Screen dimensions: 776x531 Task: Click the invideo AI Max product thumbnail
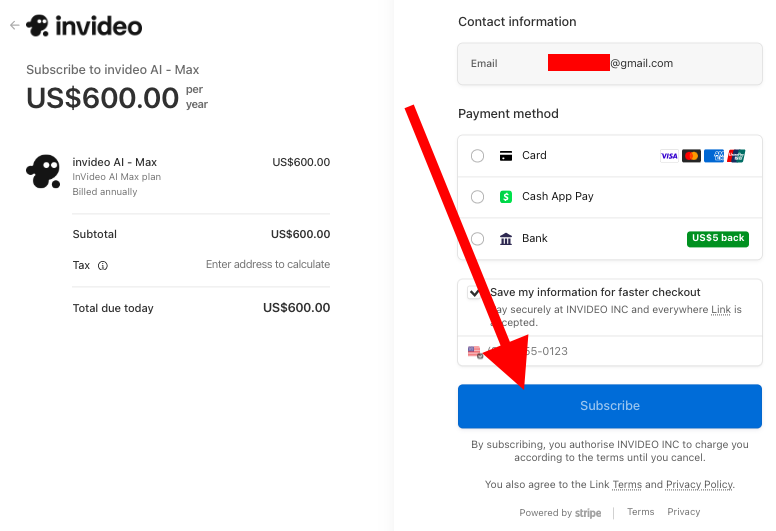[43, 172]
